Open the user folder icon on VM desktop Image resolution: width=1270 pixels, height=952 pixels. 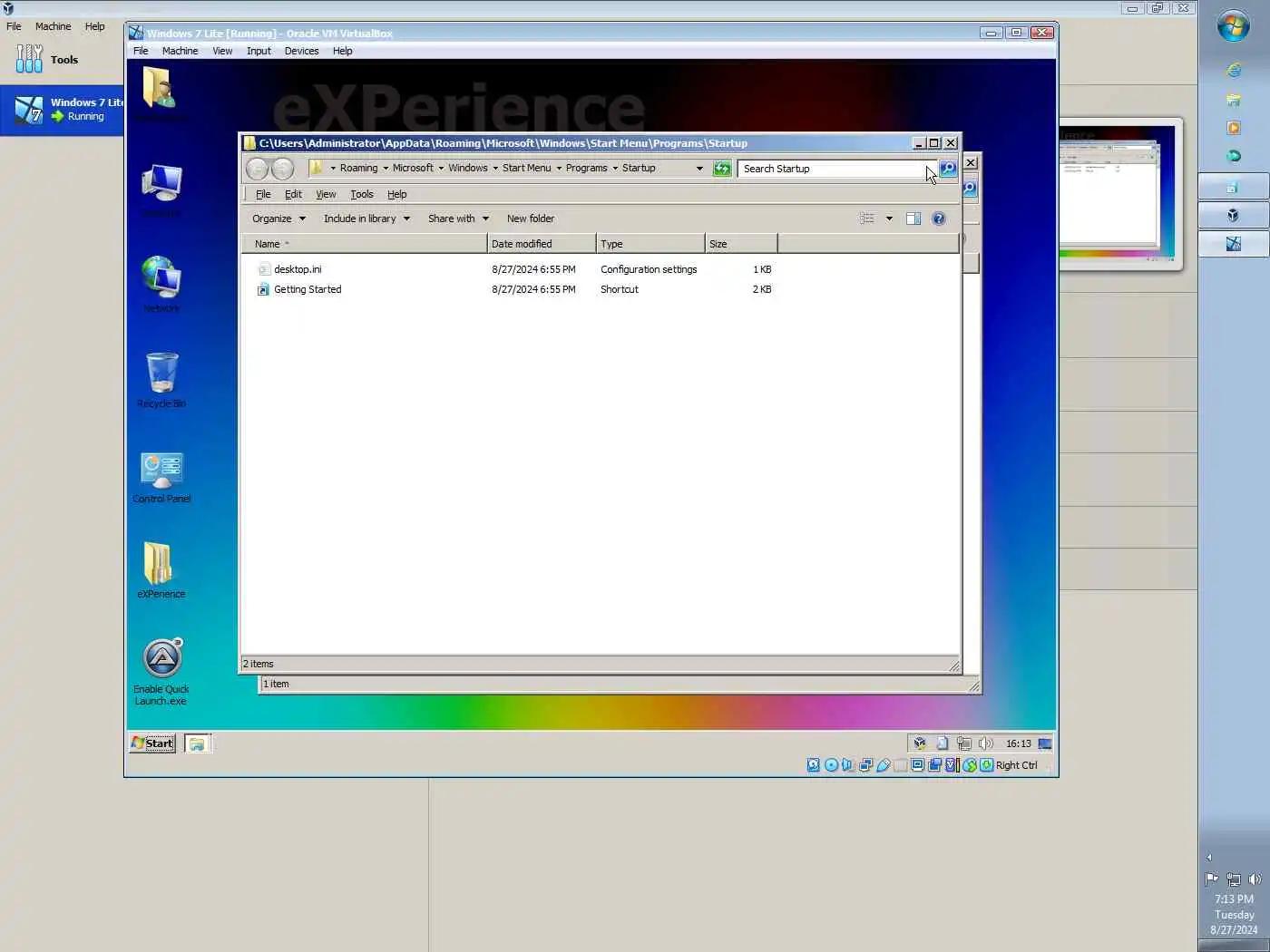pyautogui.click(x=160, y=89)
